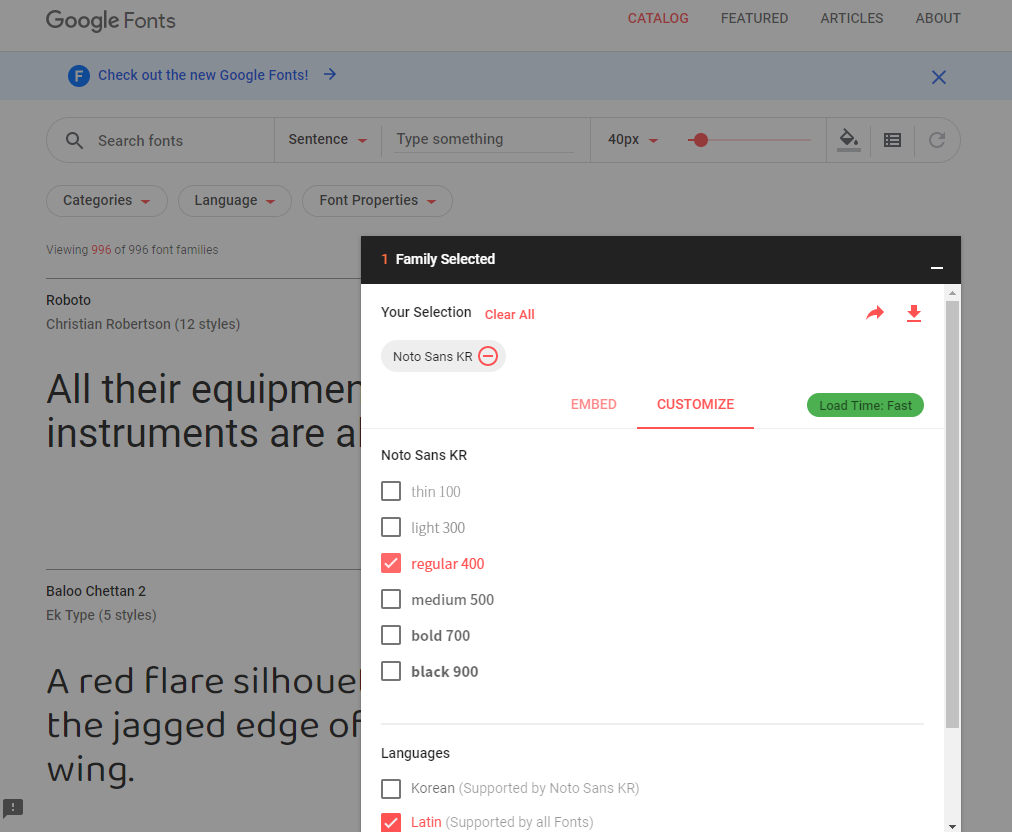
Task: Enable the black 900 weight
Action: [390, 671]
